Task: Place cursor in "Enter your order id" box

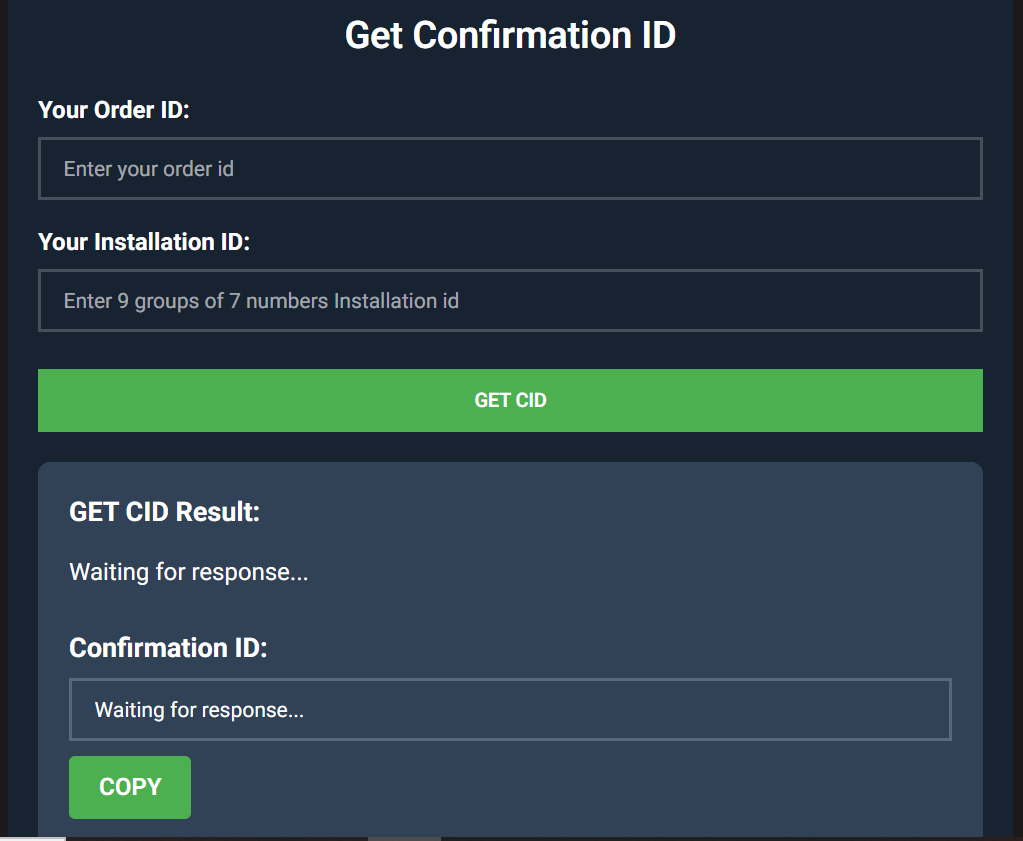Action: point(510,169)
